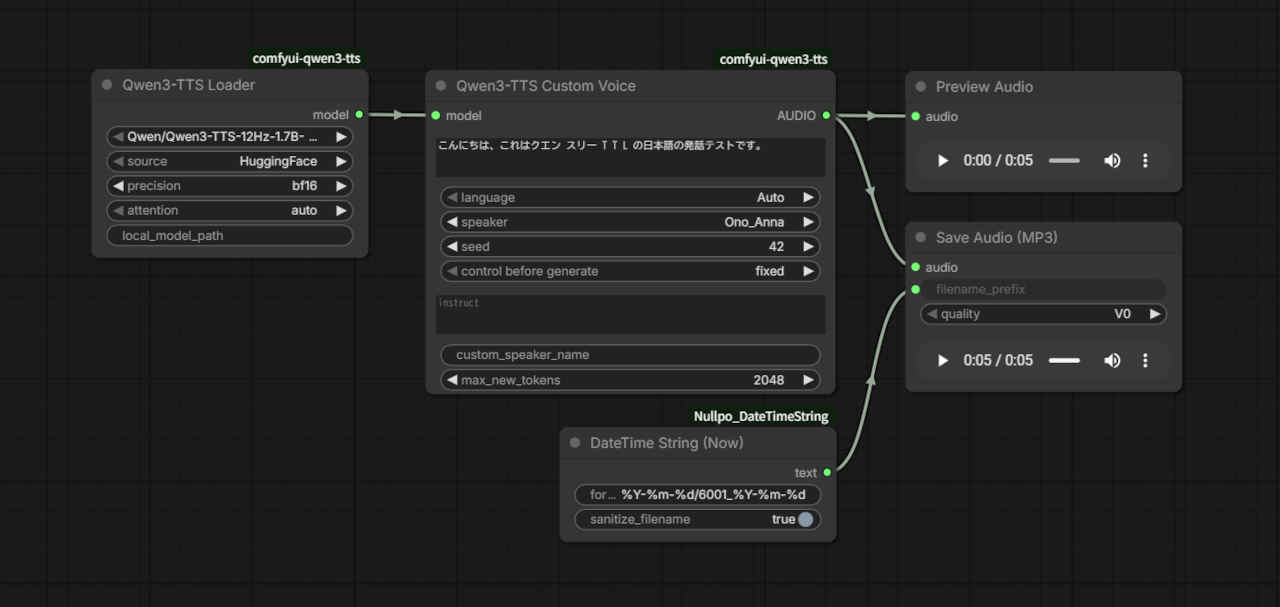Click the instruct text area
Image resolution: width=1280 pixels, height=607 pixels.
(630, 314)
